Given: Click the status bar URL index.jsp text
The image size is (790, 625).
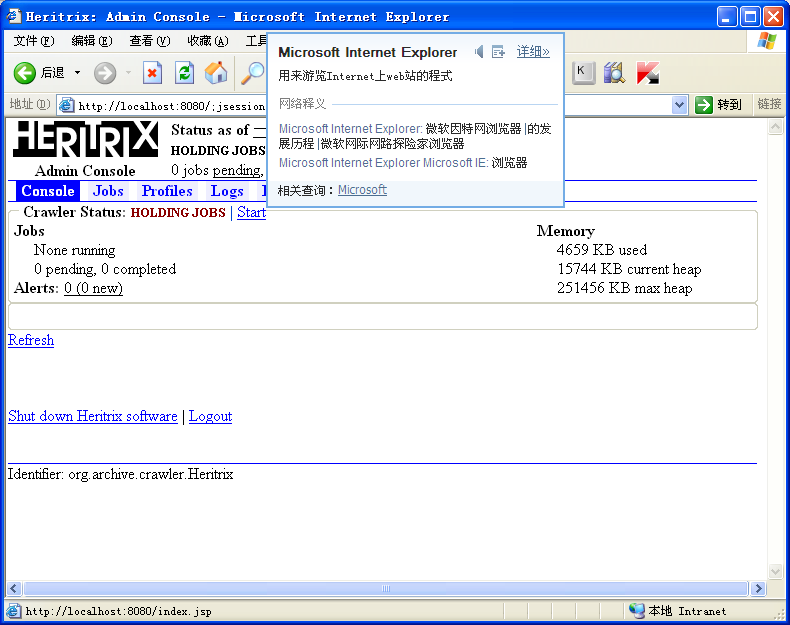Looking at the screenshot, I should (118, 611).
